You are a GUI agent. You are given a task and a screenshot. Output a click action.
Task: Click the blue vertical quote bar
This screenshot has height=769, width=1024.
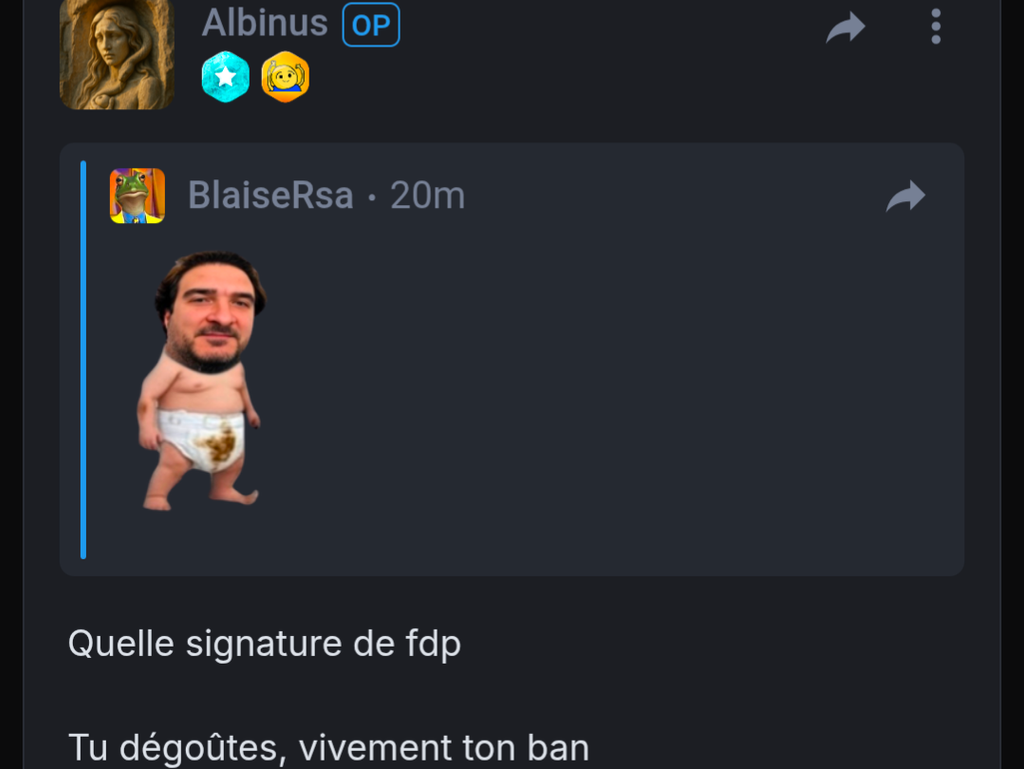point(83,360)
